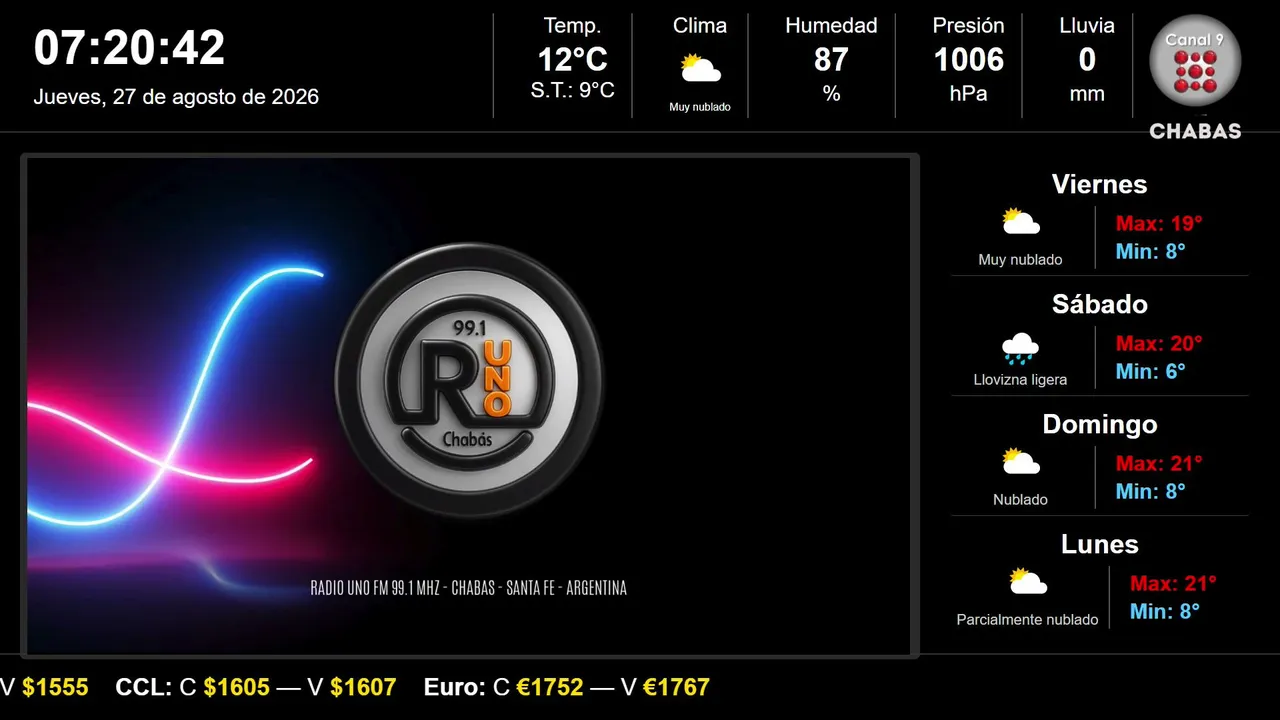Click Viernes Max: 19° value
This screenshot has height=720, width=1280.
tap(1159, 223)
